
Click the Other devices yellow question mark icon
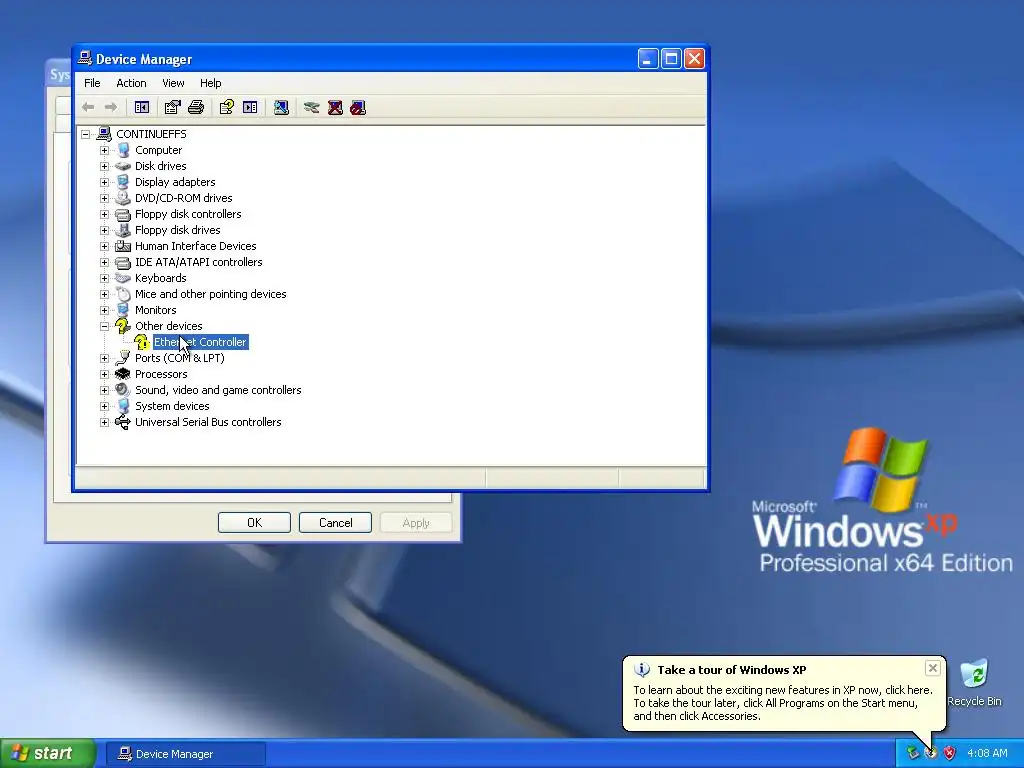pos(123,325)
